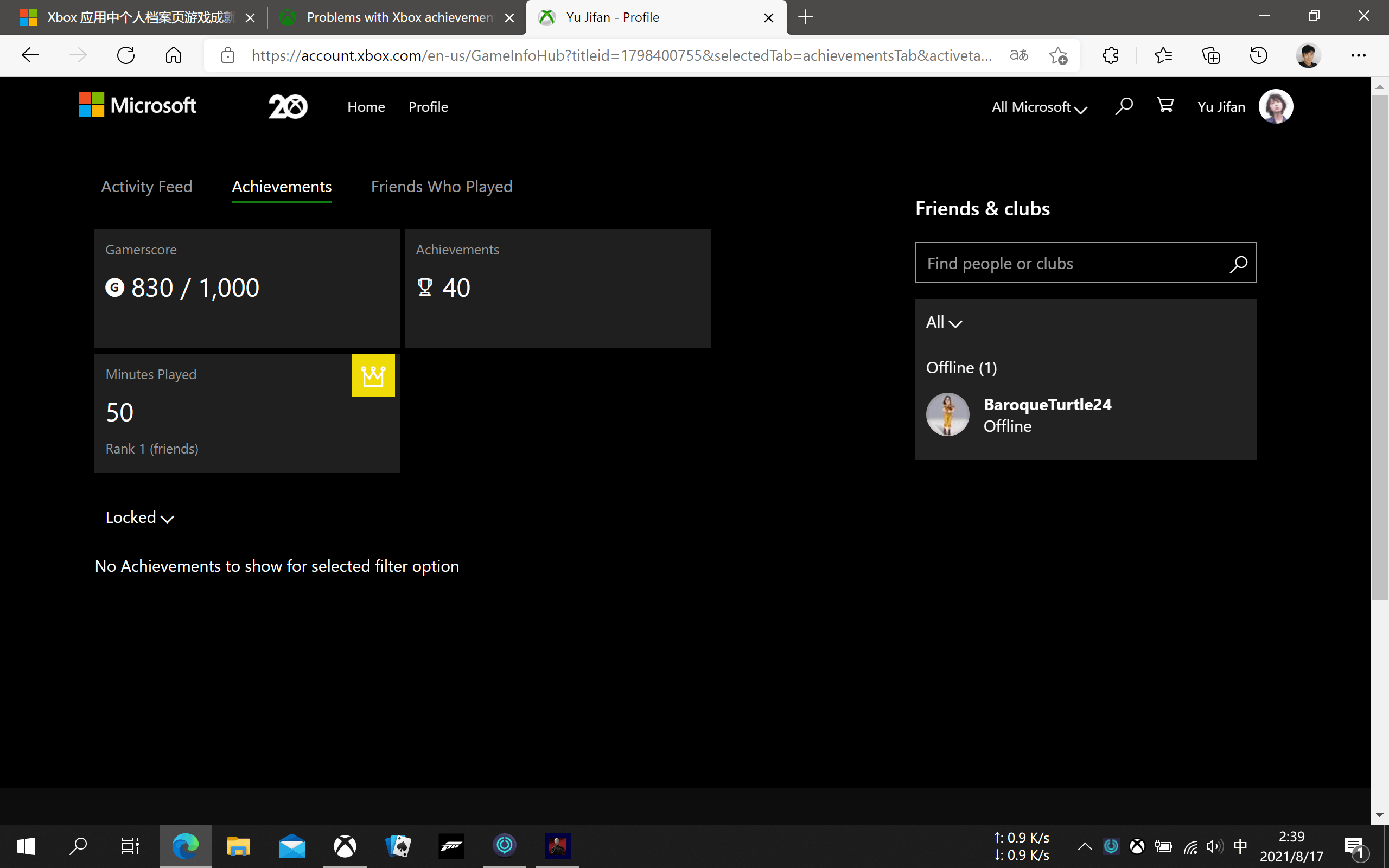View site information lock icon
The width and height of the screenshot is (1389, 868).
click(x=228, y=56)
